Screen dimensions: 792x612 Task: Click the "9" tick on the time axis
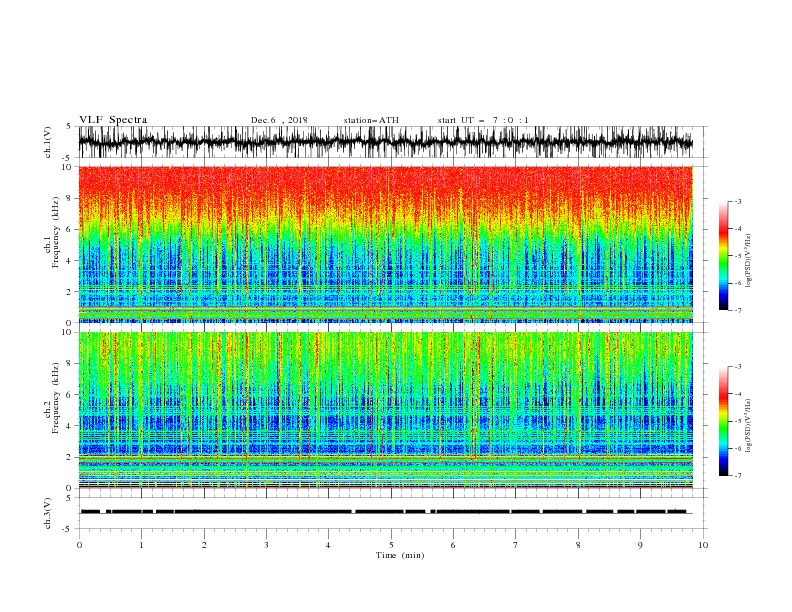[x=640, y=545]
